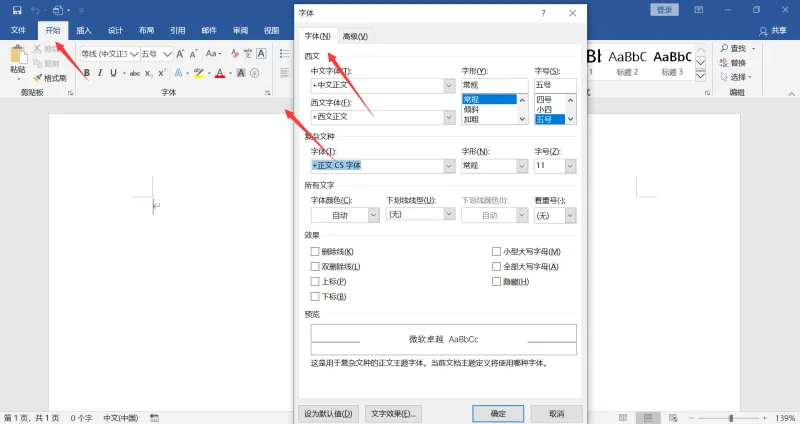The image size is (800, 424).
Task: Enable the 下标(B) subscript checkbox
Action: tap(315, 296)
